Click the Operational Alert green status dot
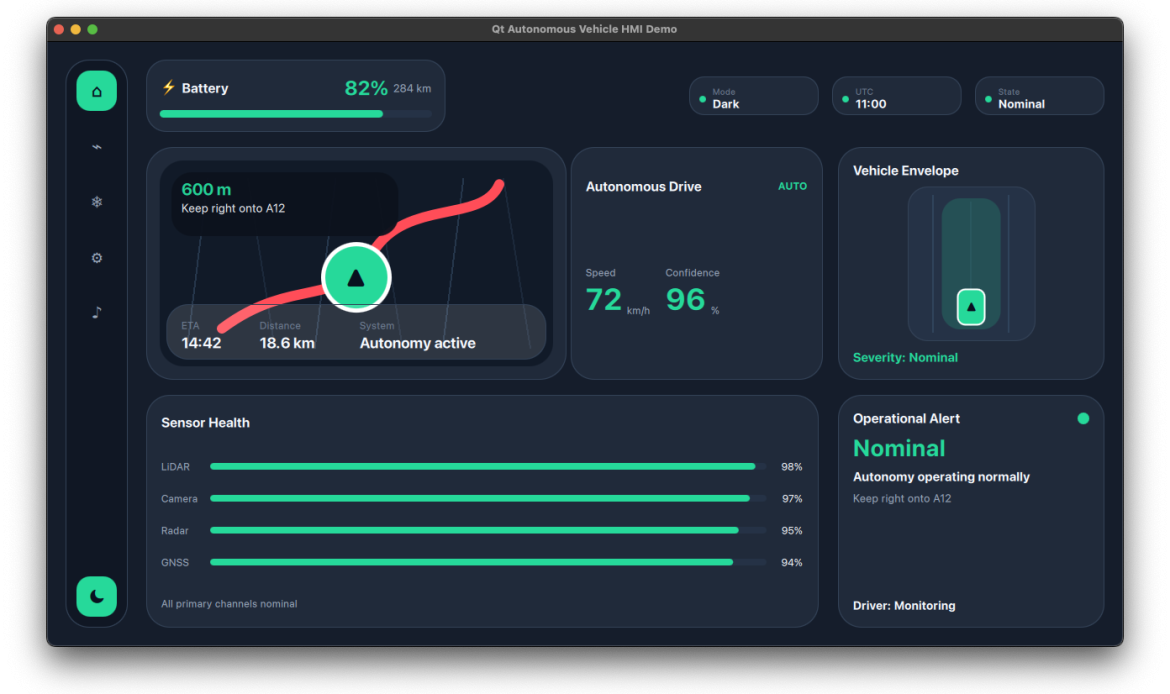The width and height of the screenshot is (1170, 694). click(x=1083, y=419)
